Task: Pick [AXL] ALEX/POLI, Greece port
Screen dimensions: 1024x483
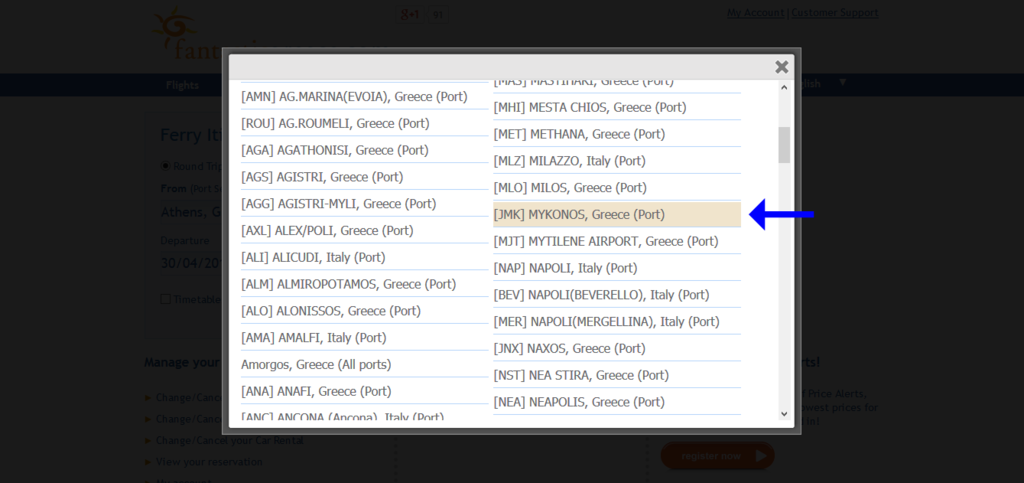Action: coord(364,230)
